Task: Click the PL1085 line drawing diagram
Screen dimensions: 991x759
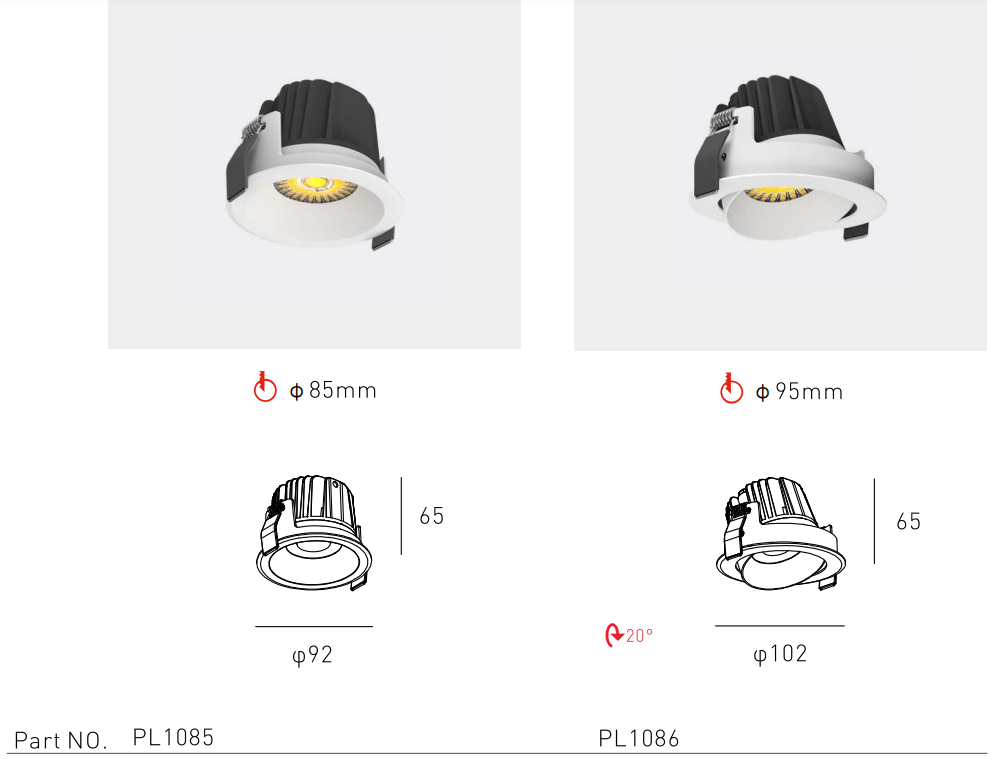Action: pyautogui.click(x=314, y=533)
